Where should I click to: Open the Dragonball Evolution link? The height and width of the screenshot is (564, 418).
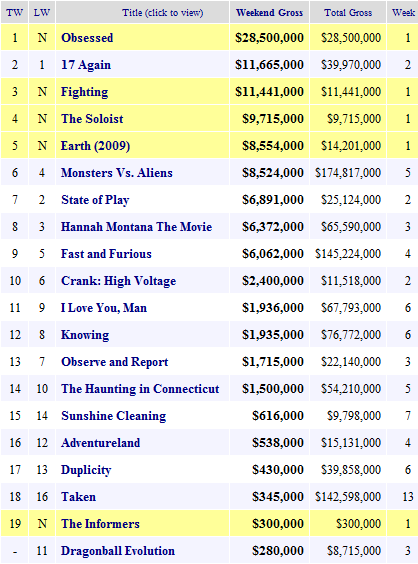118,551
